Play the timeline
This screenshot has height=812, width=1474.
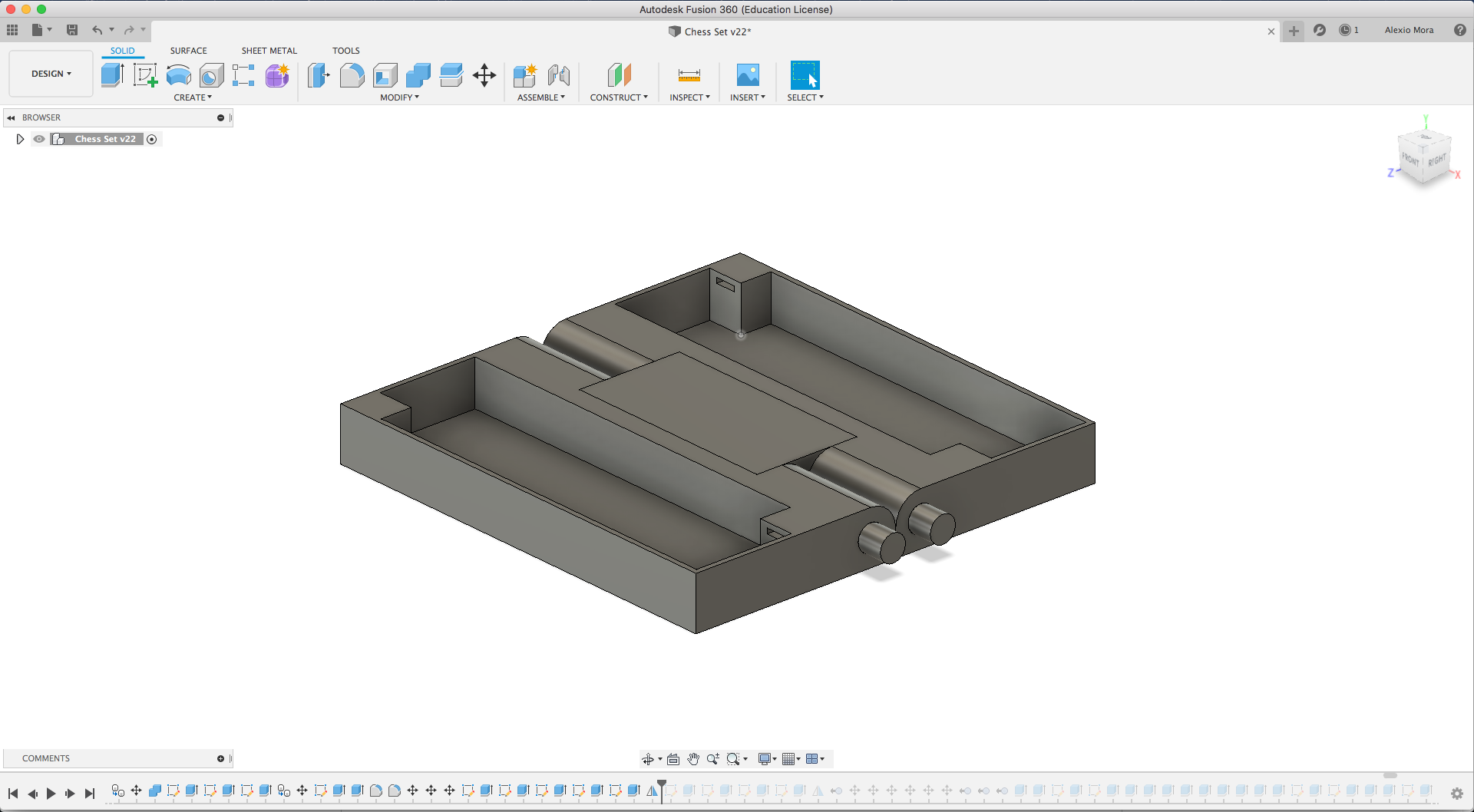click(x=51, y=794)
